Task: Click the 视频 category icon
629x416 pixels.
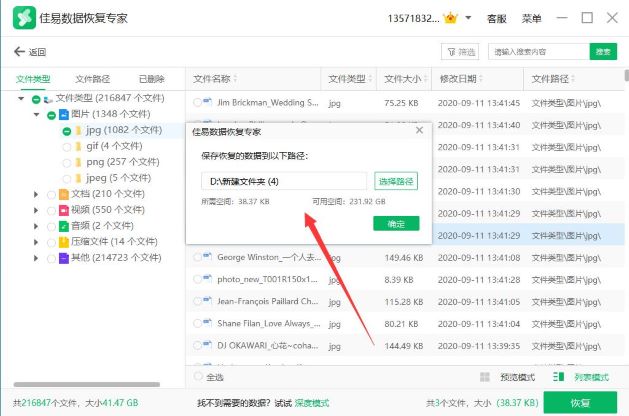Action: click(63, 210)
